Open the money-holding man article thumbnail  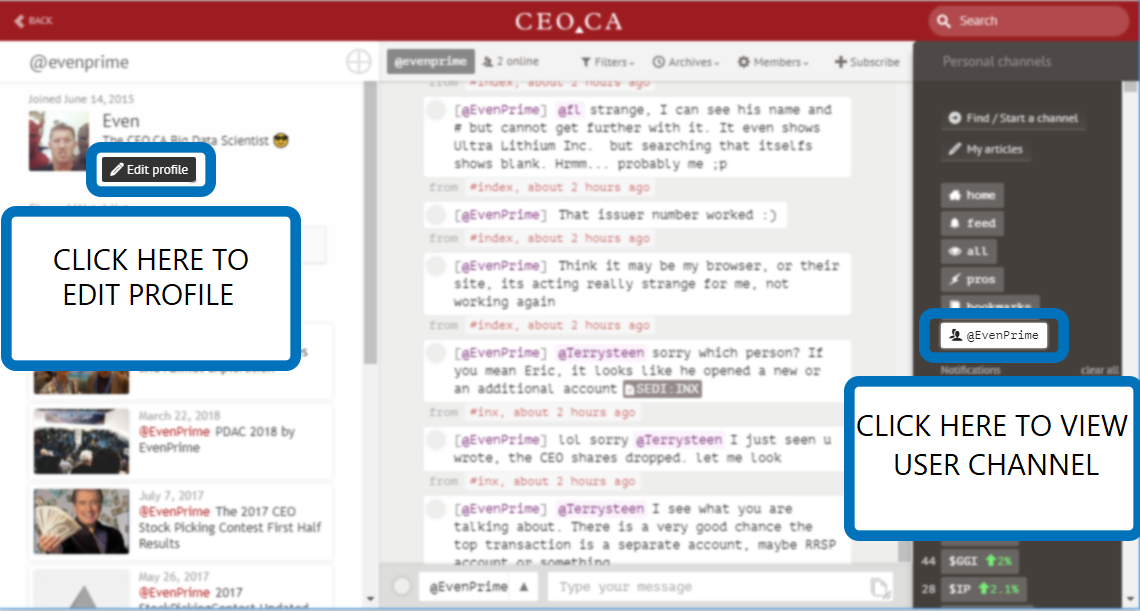click(x=81, y=521)
